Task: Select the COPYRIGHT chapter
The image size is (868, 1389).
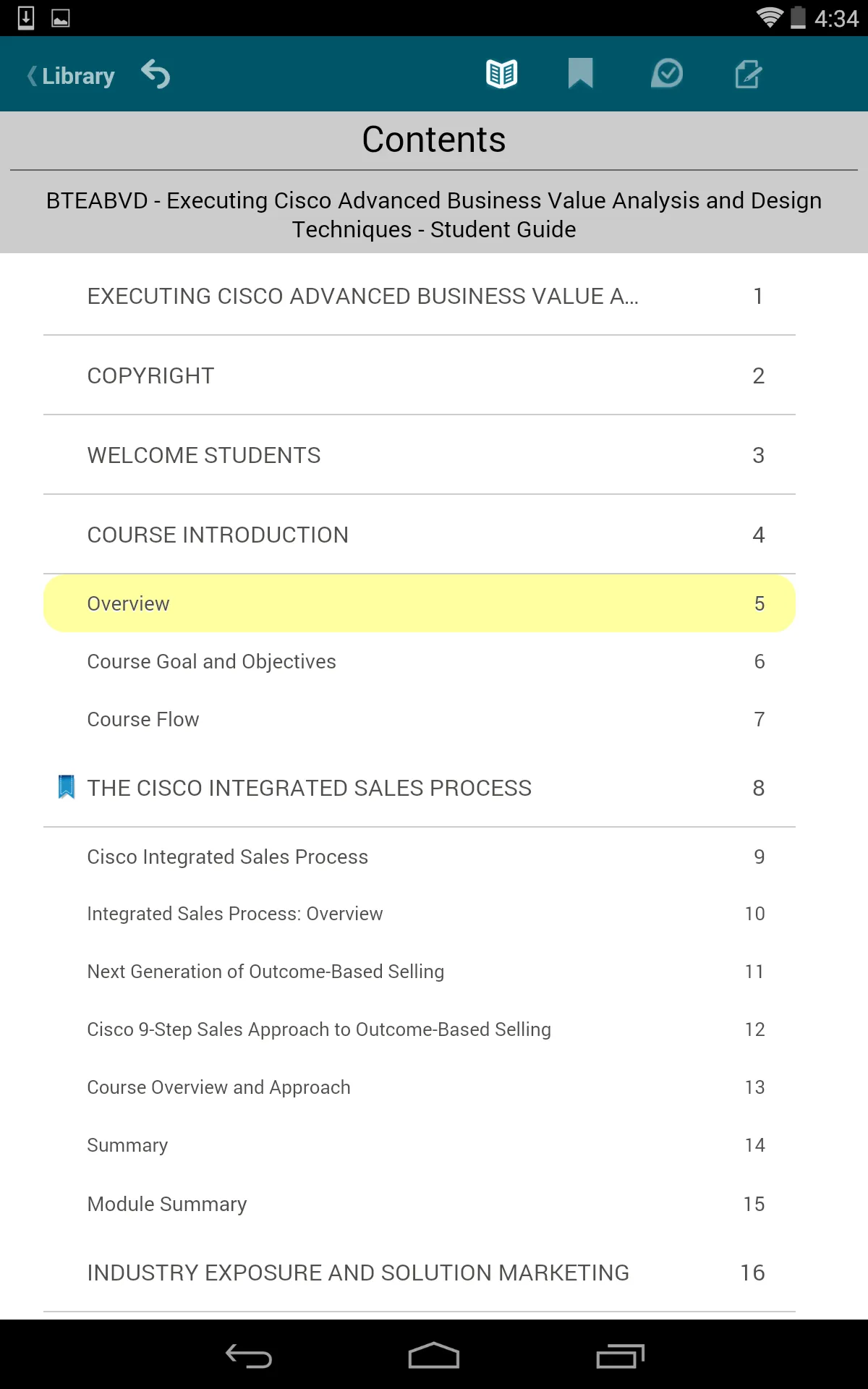Action: (420, 375)
